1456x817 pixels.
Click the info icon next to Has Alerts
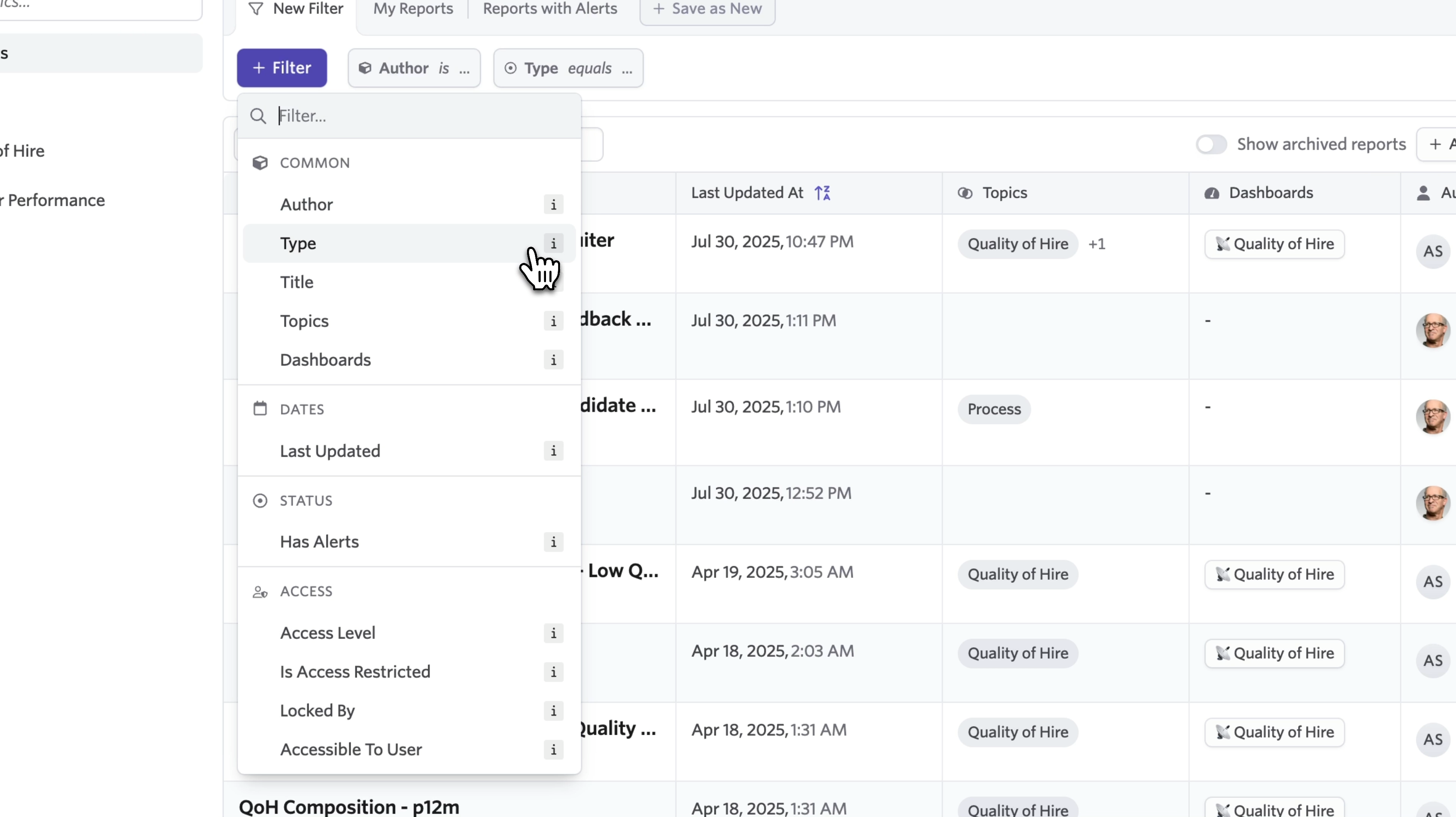(x=553, y=542)
